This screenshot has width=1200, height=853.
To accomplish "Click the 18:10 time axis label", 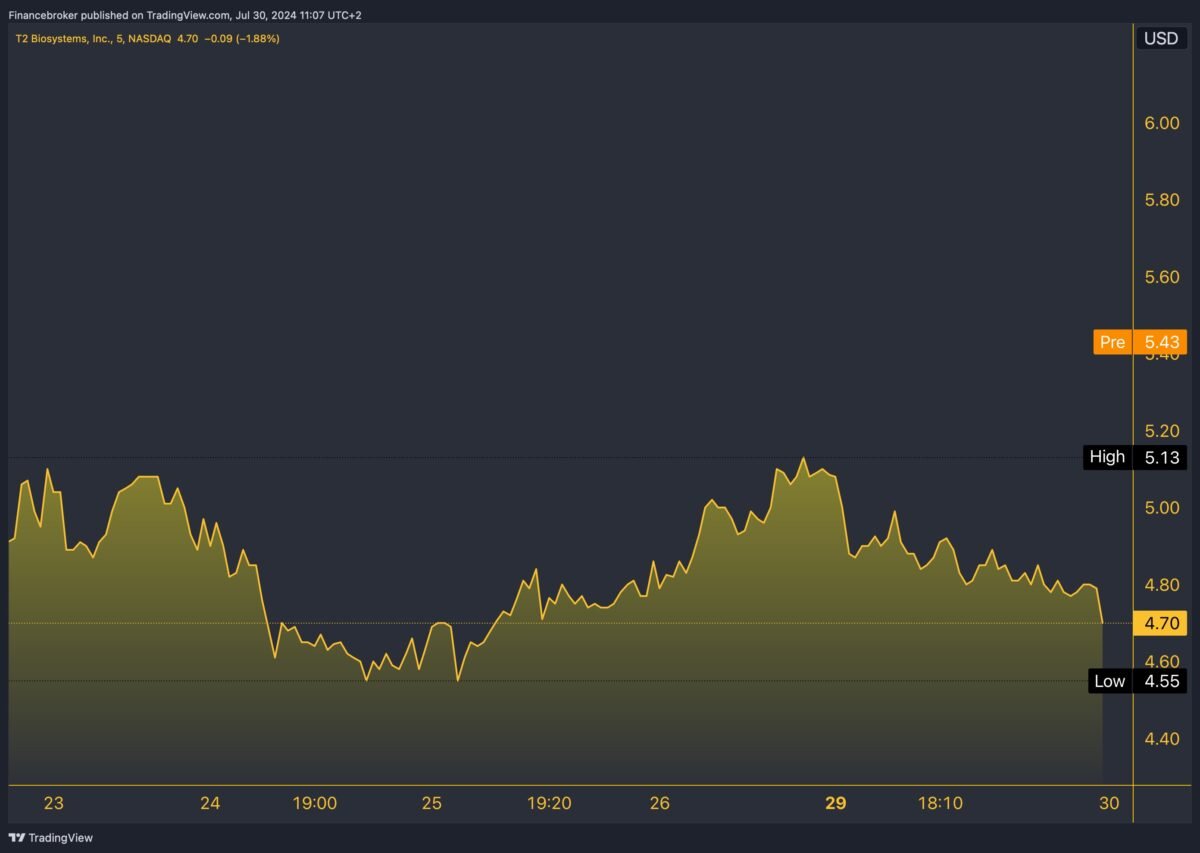I will tap(940, 803).
